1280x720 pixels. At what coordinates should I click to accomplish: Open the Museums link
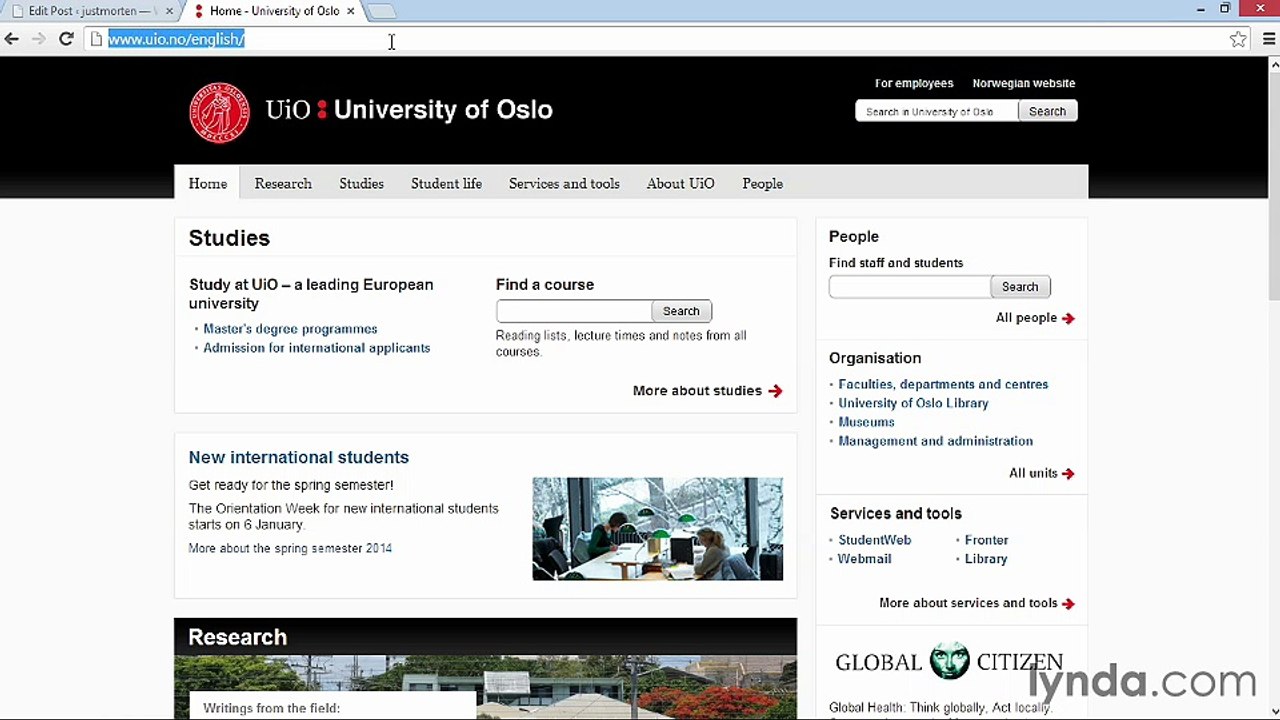866,422
